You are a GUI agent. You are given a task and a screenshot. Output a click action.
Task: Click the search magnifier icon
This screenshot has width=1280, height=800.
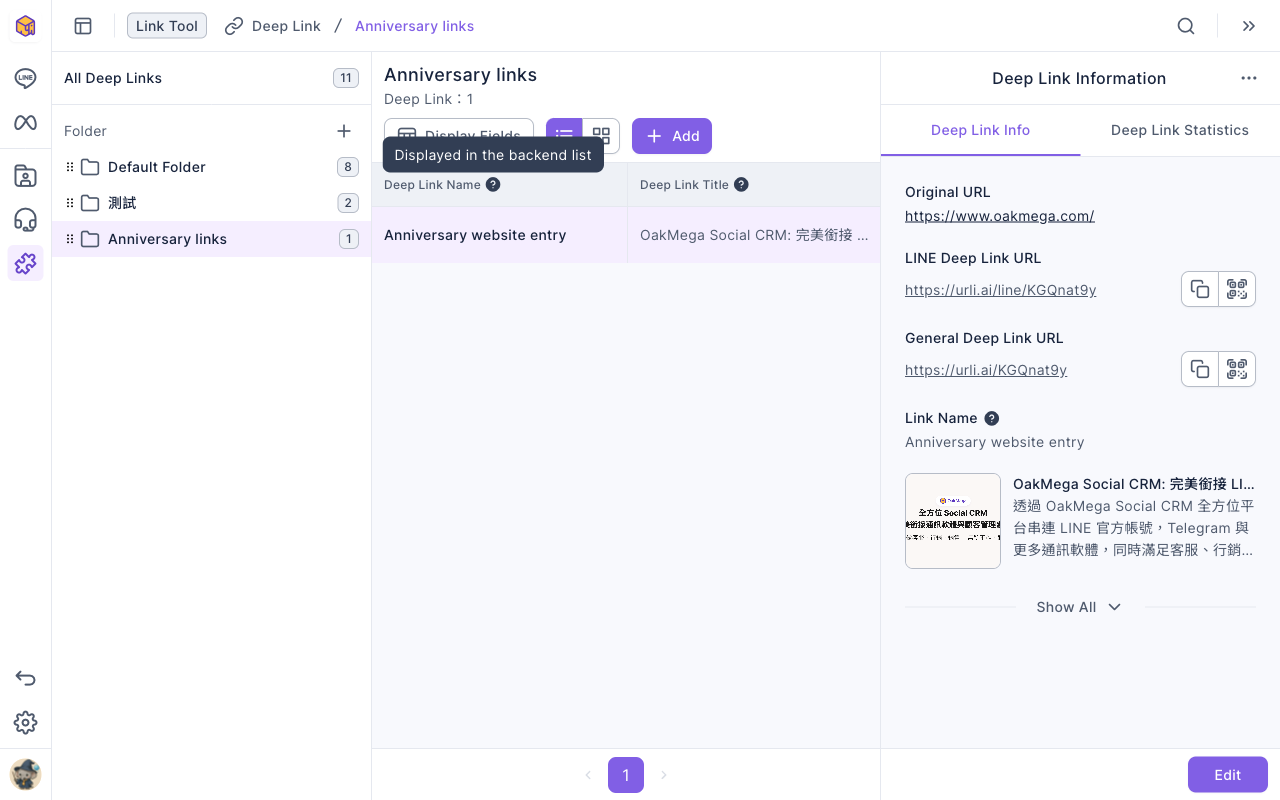(x=1186, y=26)
